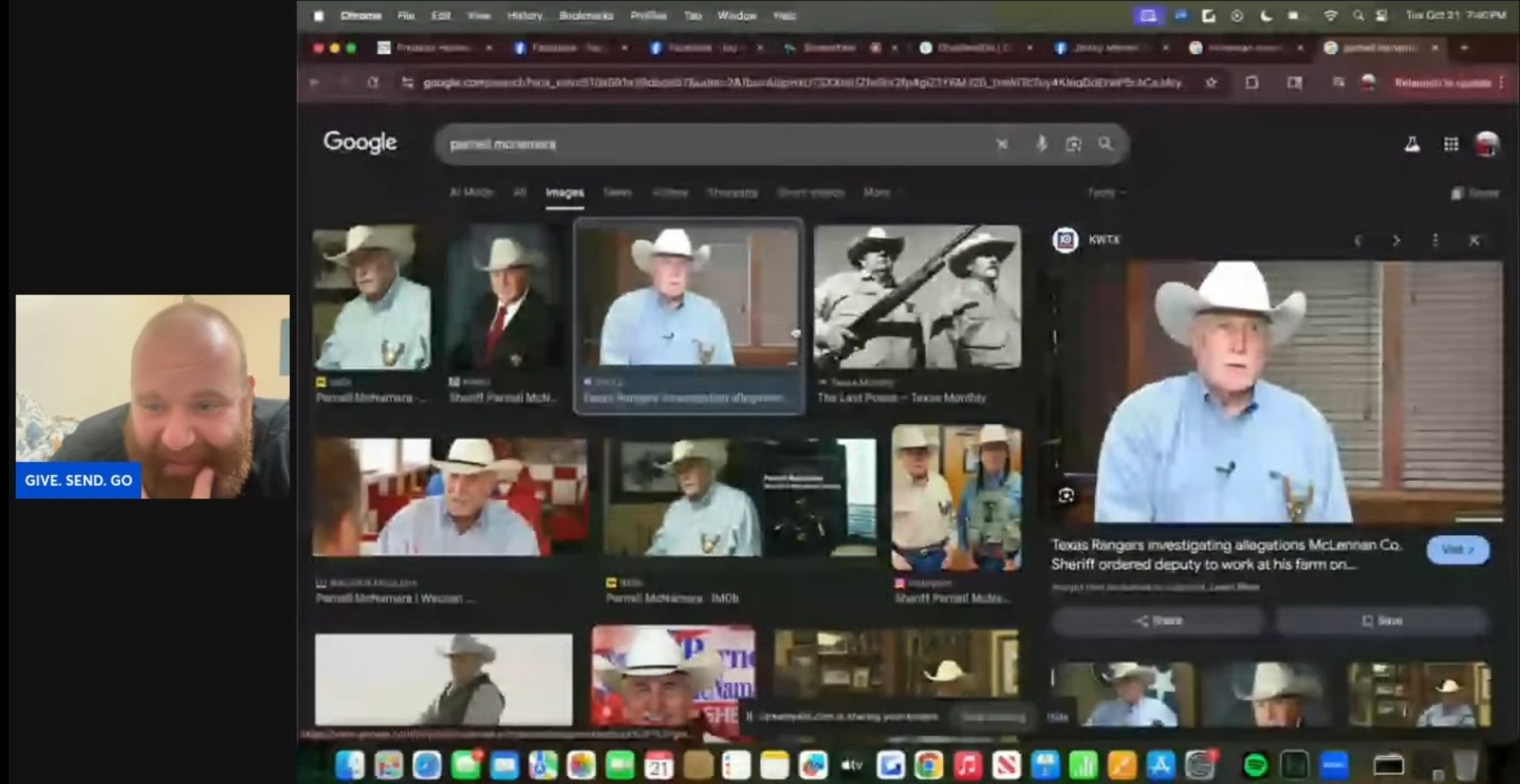Bookmark this page with star icon

(1210, 82)
